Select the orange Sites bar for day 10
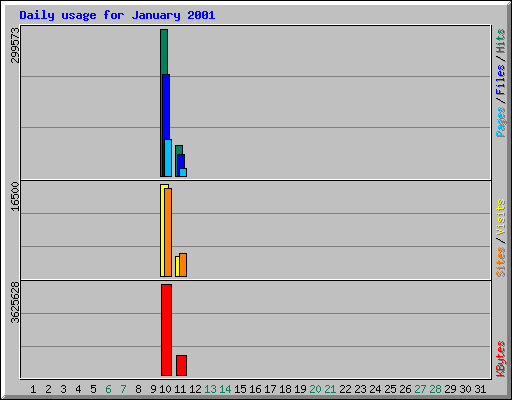The width and height of the screenshot is (512, 400). click(x=168, y=232)
